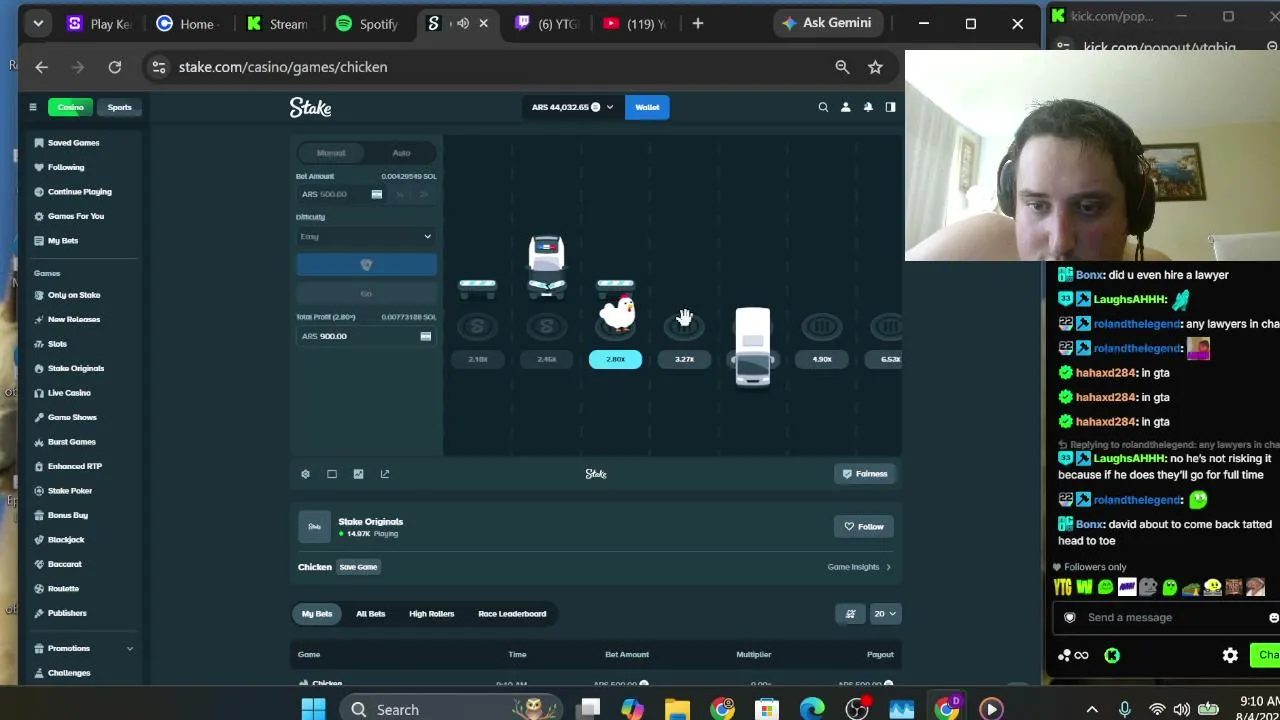Click the 4.90x lane multiplier tile

click(x=822, y=360)
